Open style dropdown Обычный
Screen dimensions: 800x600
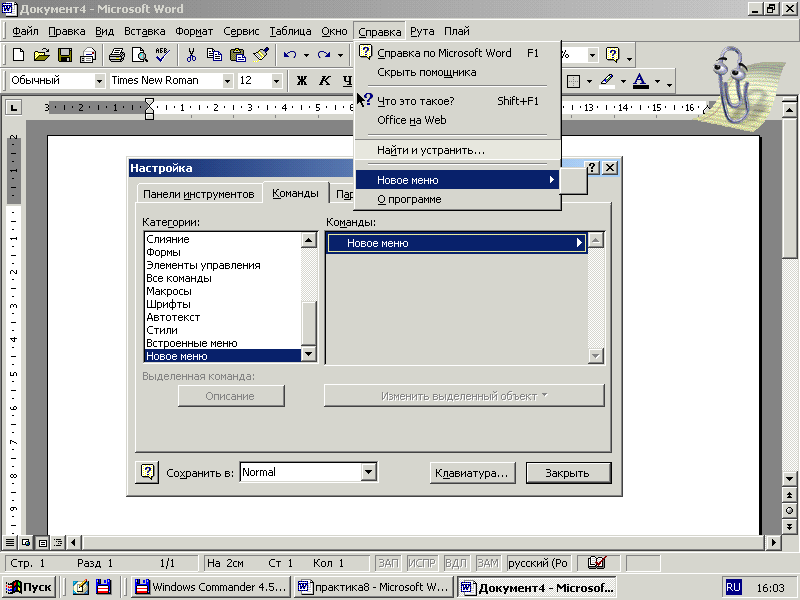point(99,81)
